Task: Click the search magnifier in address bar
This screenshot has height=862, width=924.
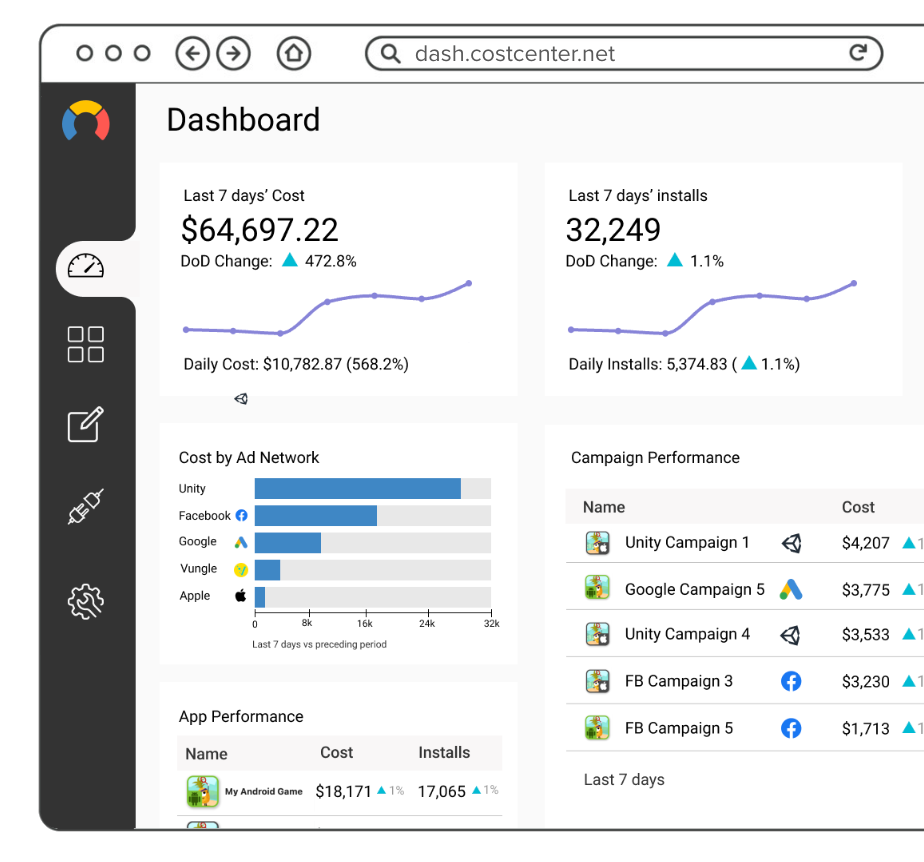Action: coord(390,54)
